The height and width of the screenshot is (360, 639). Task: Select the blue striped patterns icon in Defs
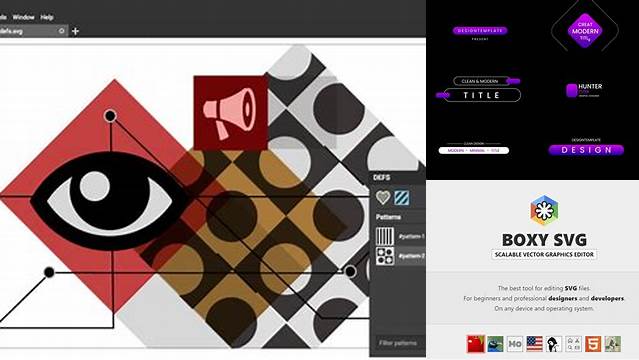pyautogui.click(x=401, y=197)
